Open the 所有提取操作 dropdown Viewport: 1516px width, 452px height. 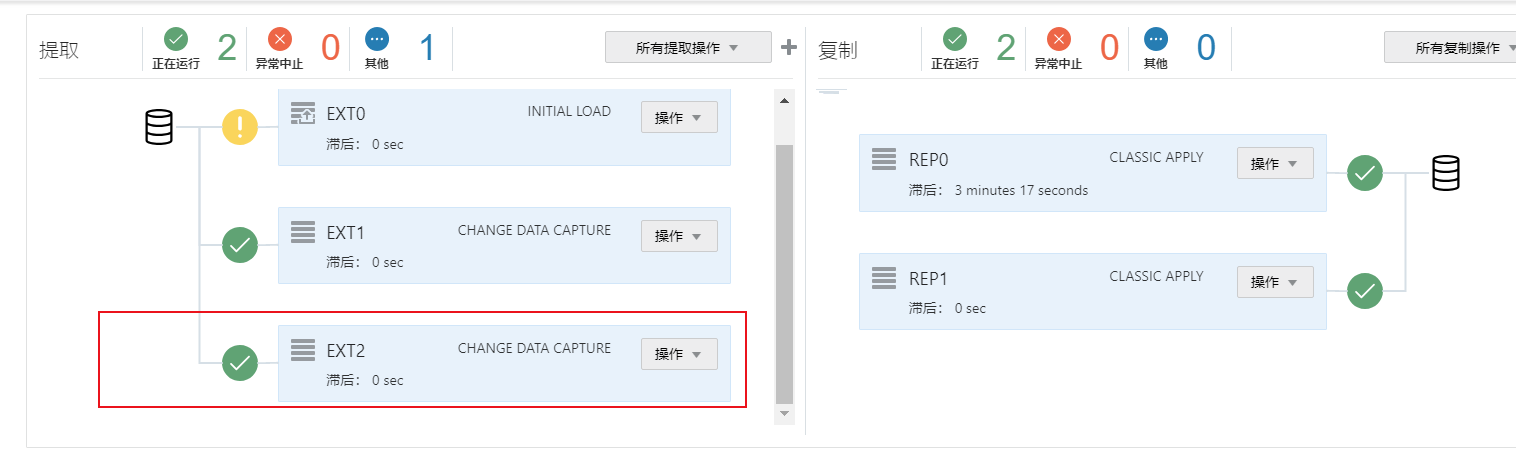[687, 47]
